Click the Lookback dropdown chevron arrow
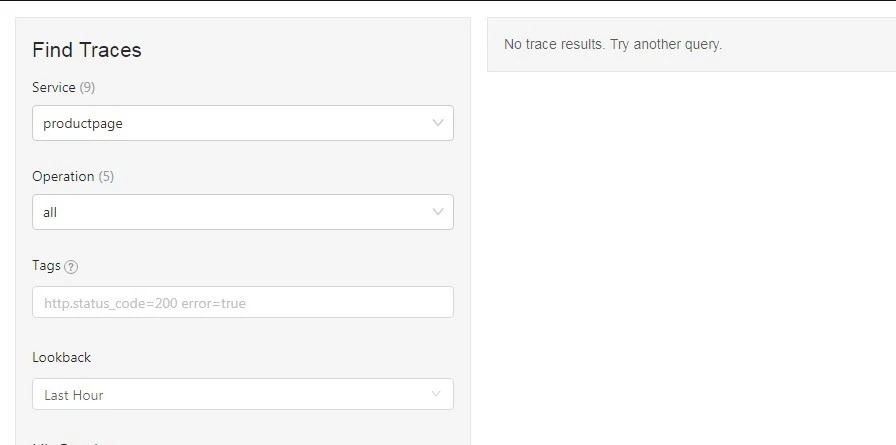The image size is (896, 445). click(436, 394)
